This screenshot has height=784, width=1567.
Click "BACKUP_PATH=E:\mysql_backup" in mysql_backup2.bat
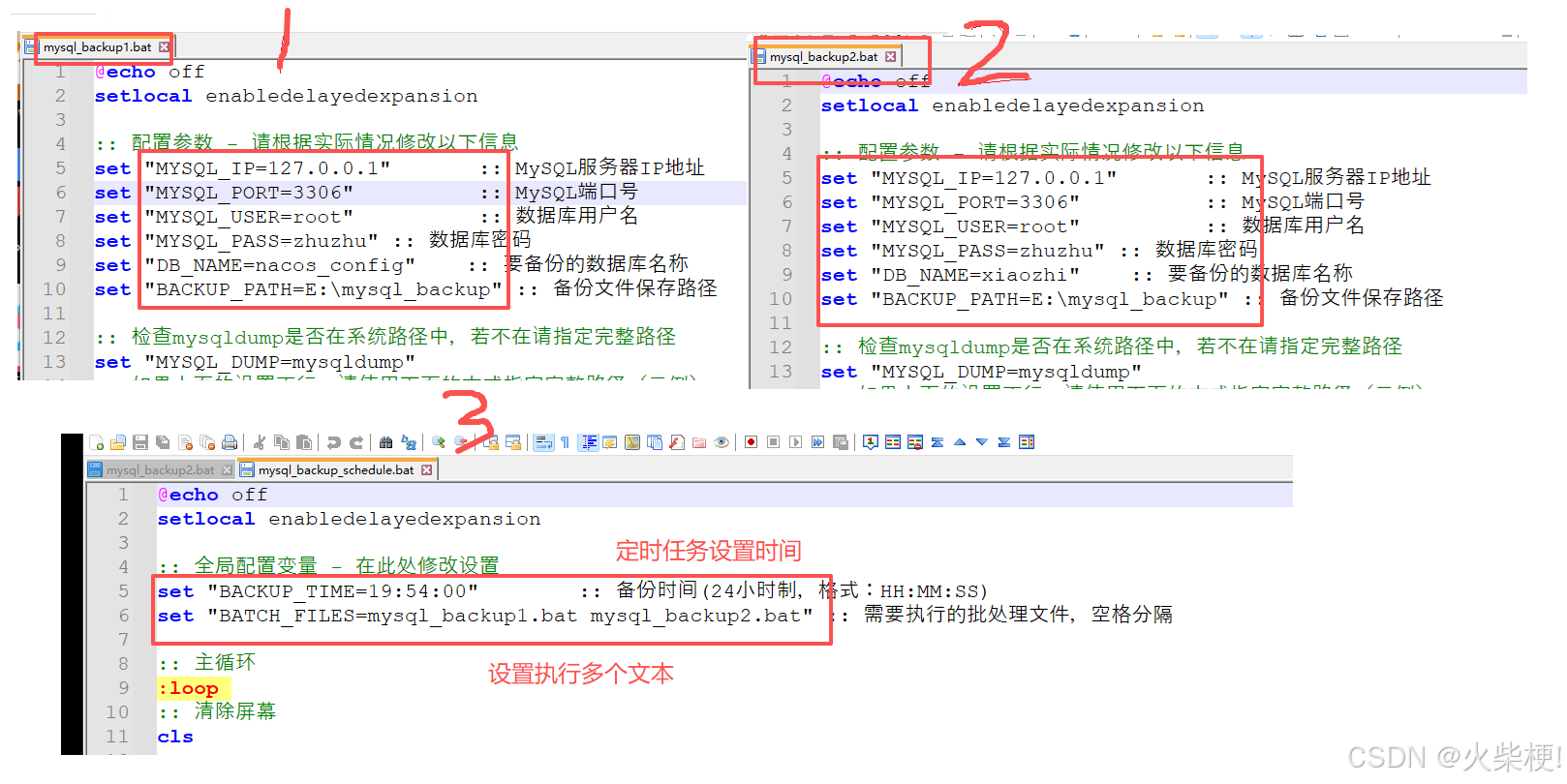pos(1050,299)
